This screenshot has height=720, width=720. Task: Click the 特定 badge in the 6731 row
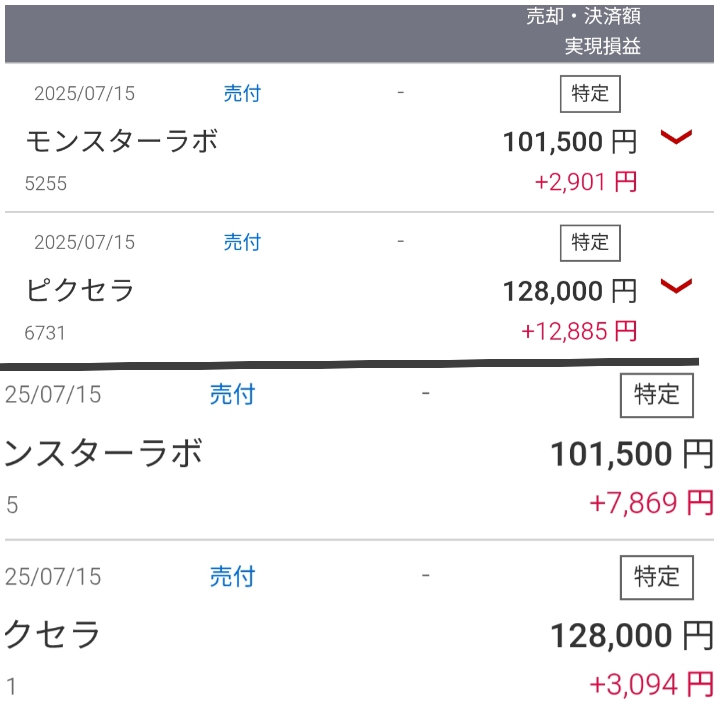click(589, 242)
